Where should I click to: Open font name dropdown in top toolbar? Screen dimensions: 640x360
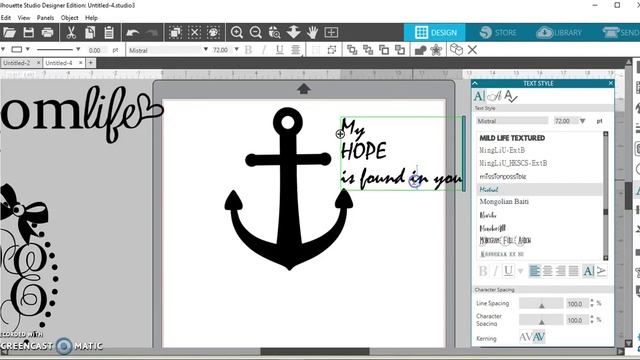(x=205, y=49)
